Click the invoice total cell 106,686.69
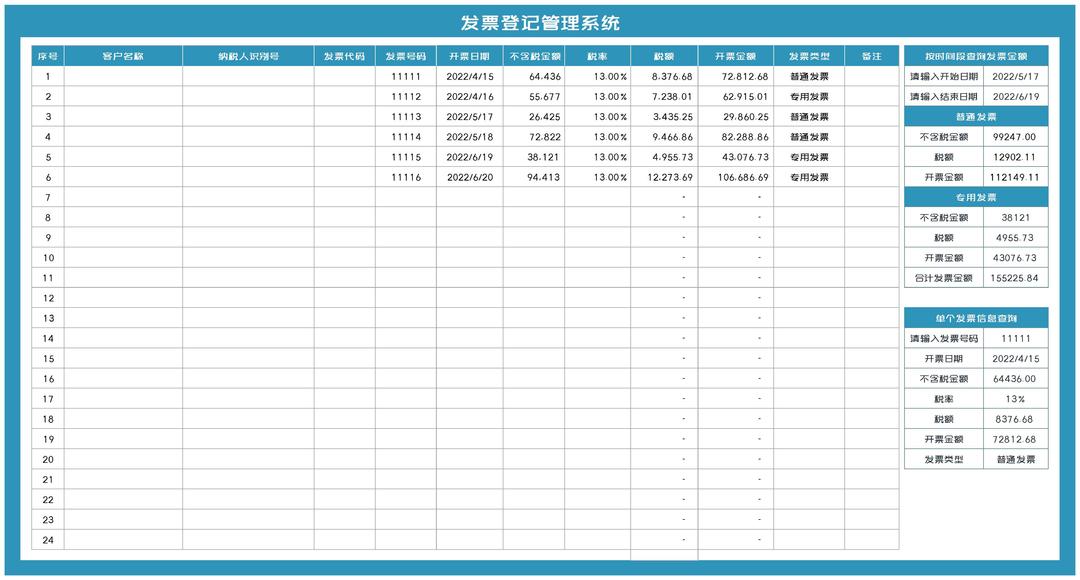 tap(736, 177)
